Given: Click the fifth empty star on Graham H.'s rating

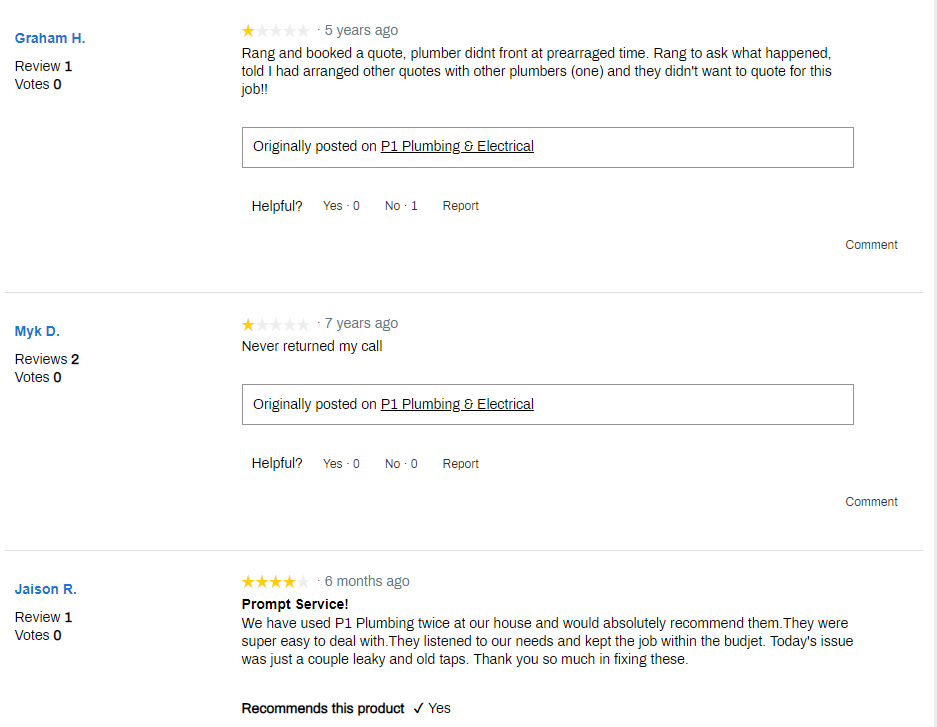Looking at the screenshot, I should [x=305, y=30].
